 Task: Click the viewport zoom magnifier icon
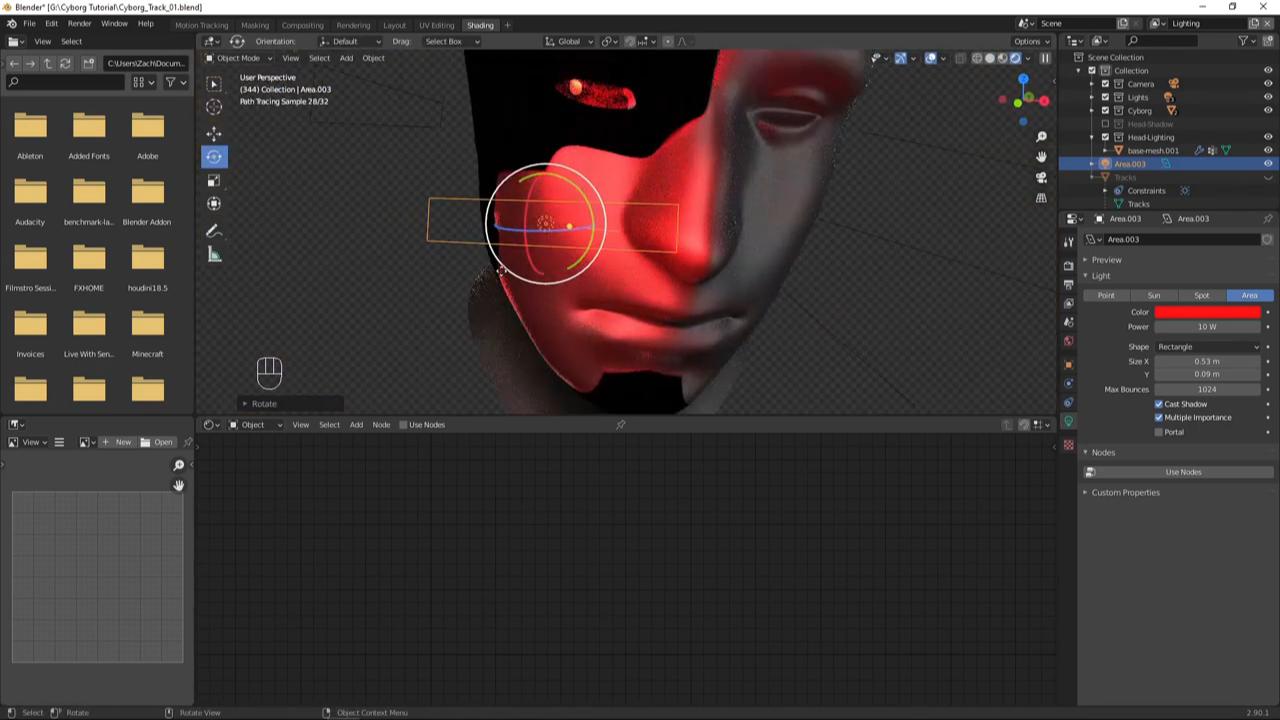(x=1041, y=137)
